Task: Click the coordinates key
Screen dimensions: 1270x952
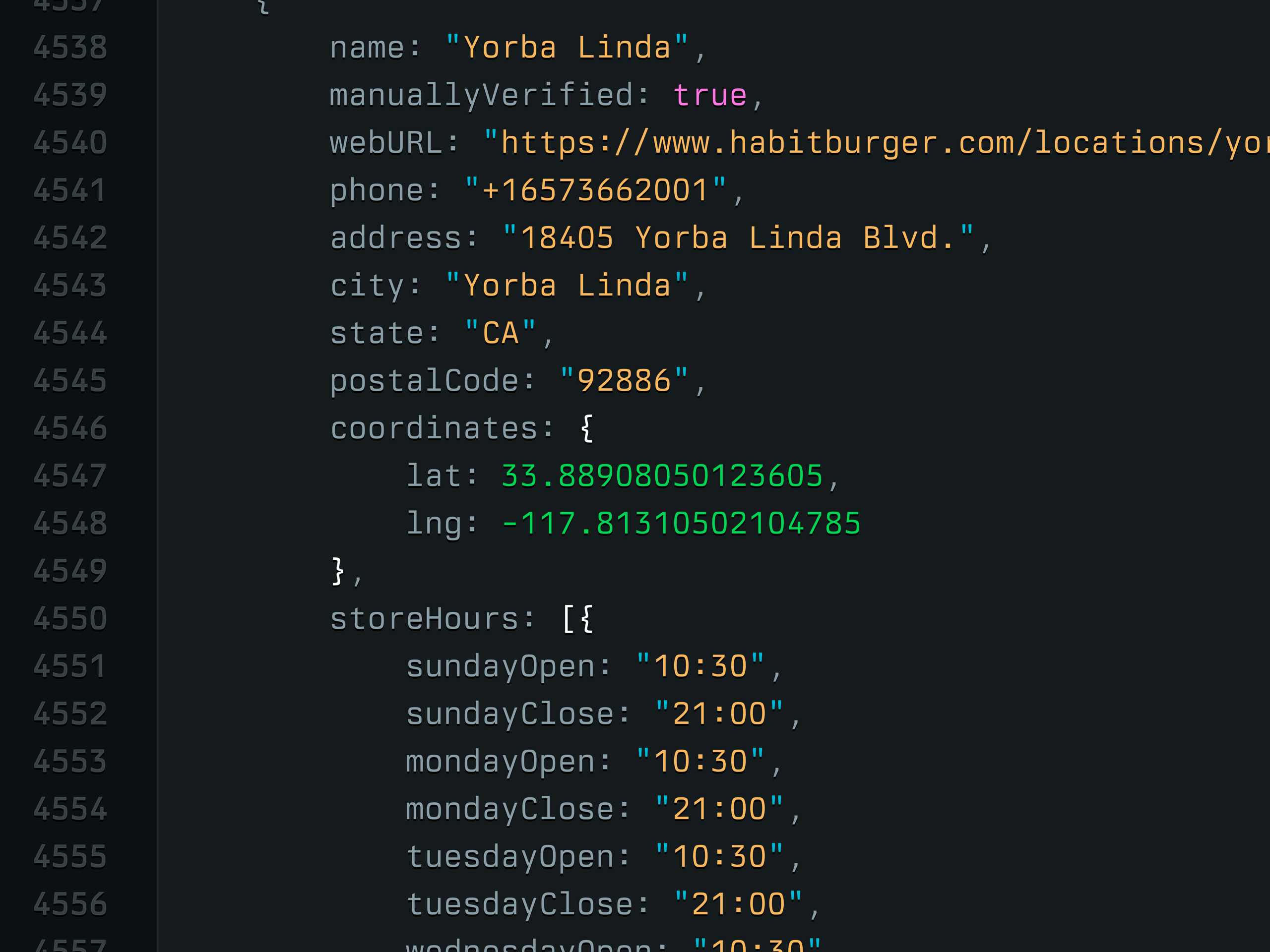Action: 434,429
